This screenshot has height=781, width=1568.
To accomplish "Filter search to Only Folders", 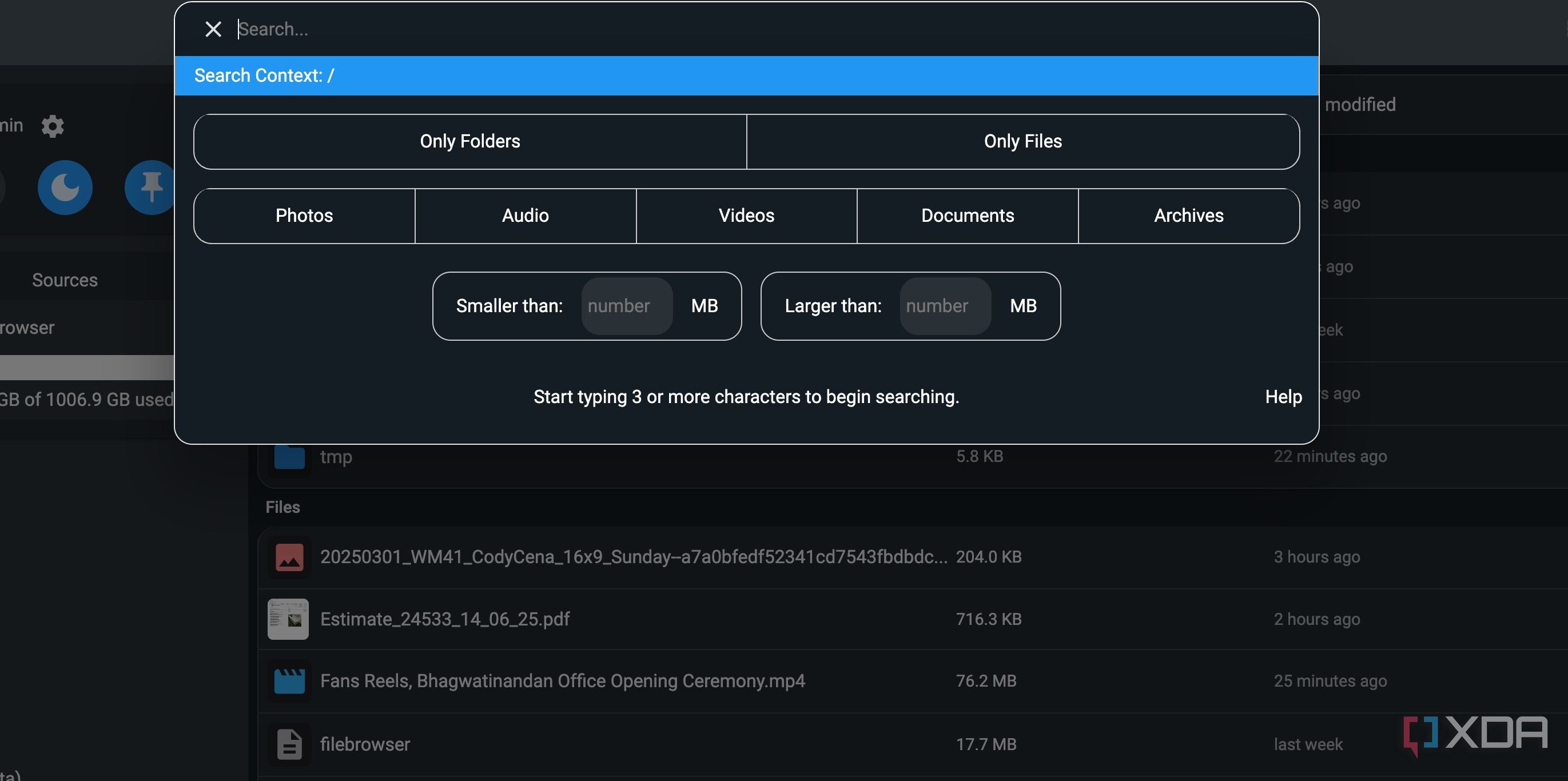I will (470, 141).
